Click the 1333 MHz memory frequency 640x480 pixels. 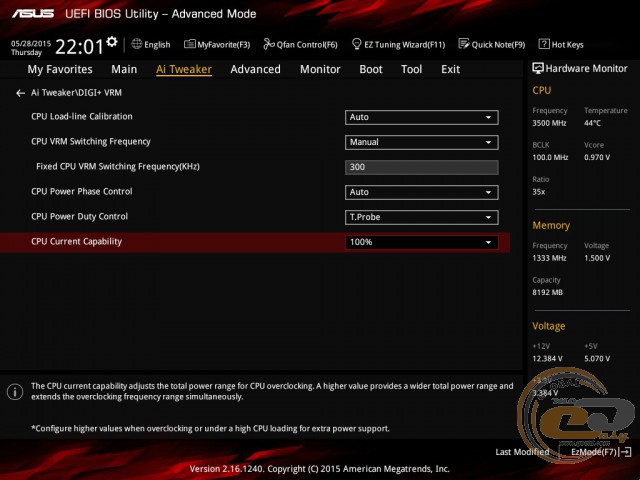549,258
